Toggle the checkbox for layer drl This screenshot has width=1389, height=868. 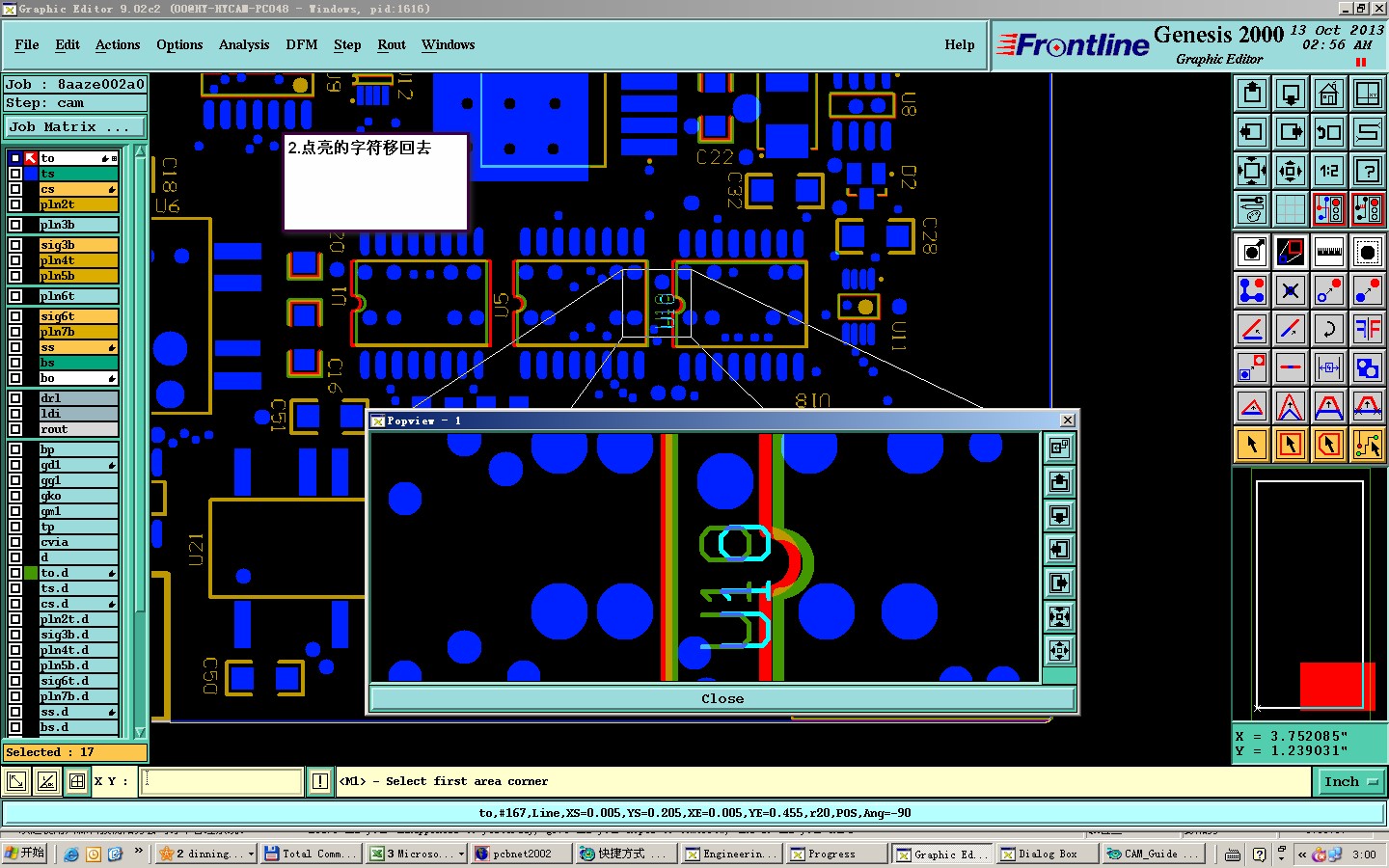coord(15,398)
